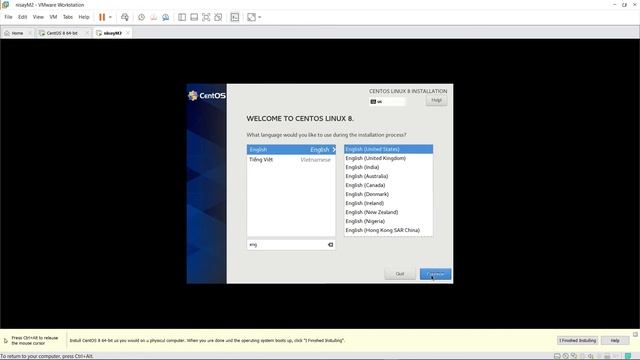Close the yellow install hint bar

coord(635,334)
